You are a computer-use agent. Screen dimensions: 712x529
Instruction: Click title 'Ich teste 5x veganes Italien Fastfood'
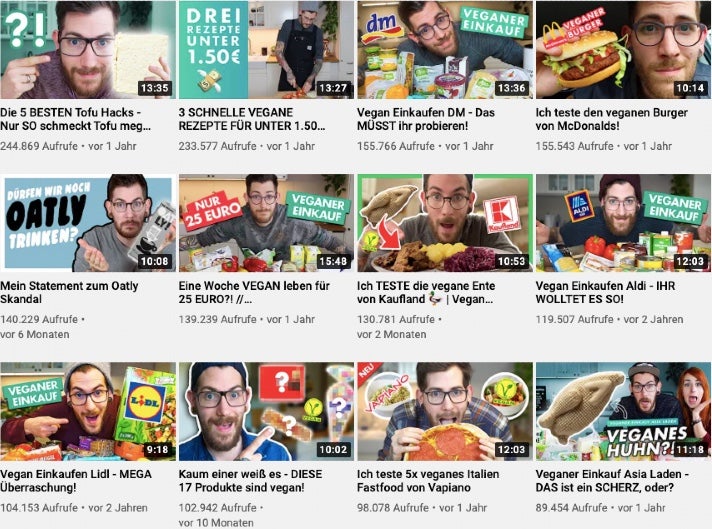tap(428, 481)
